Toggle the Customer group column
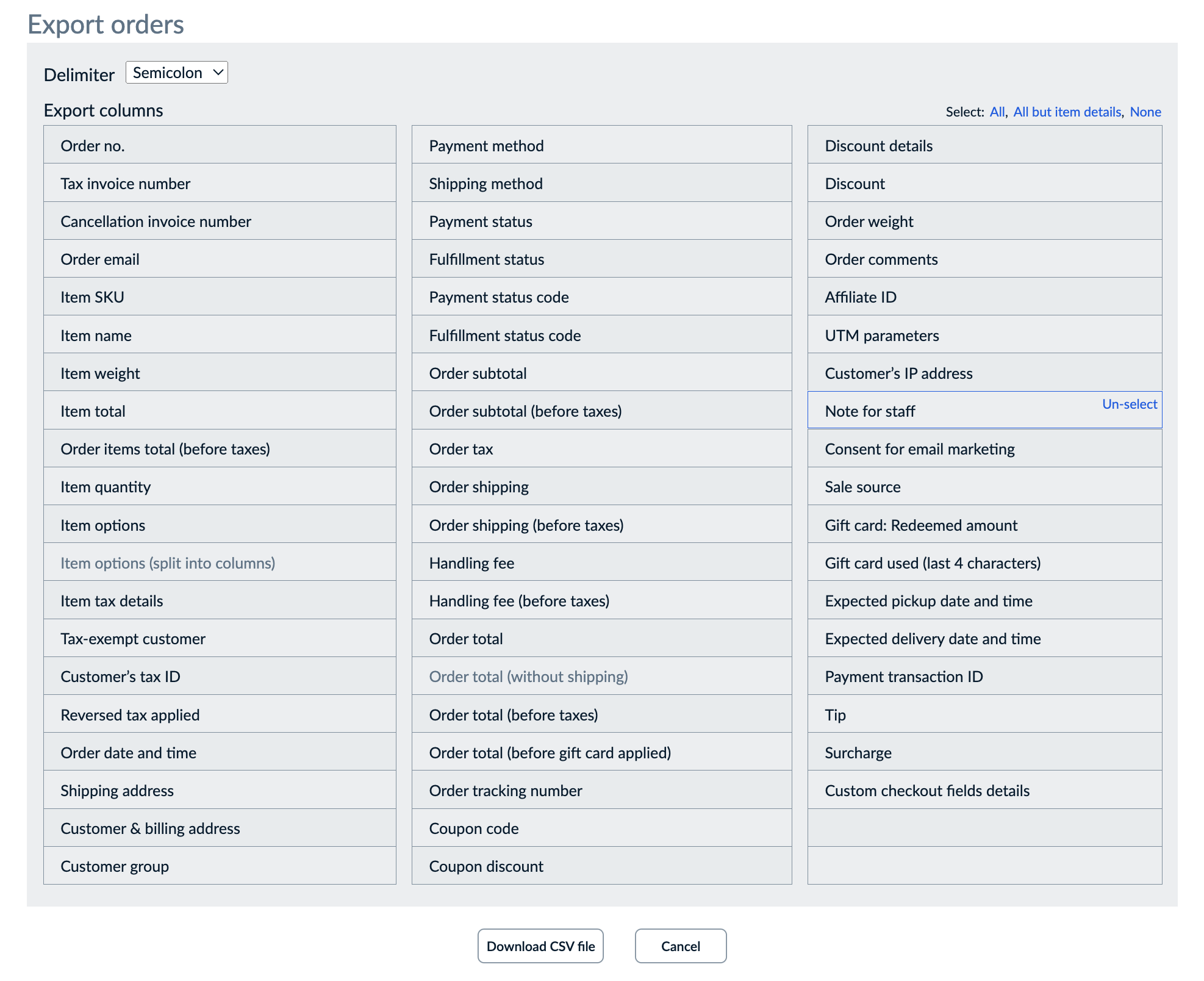Screen dimensions: 1204x981 coord(220,866)
